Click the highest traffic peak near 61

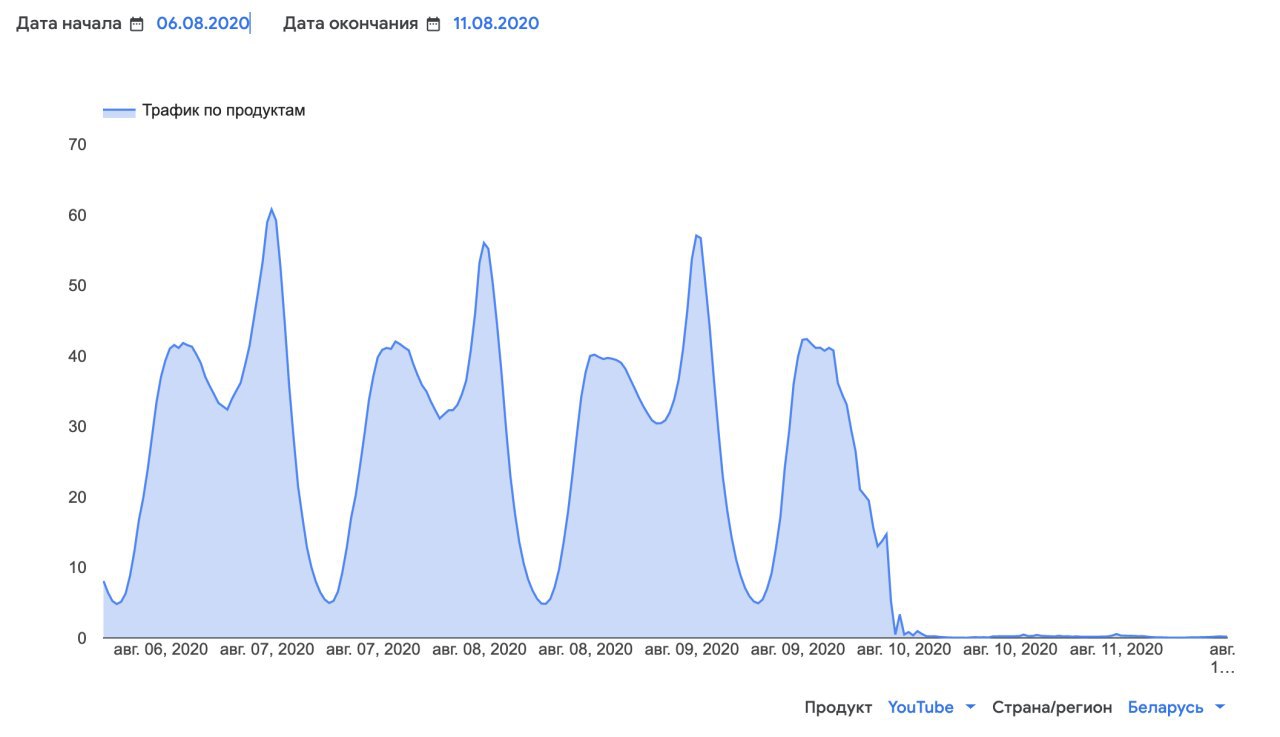(x=271, y=209)
